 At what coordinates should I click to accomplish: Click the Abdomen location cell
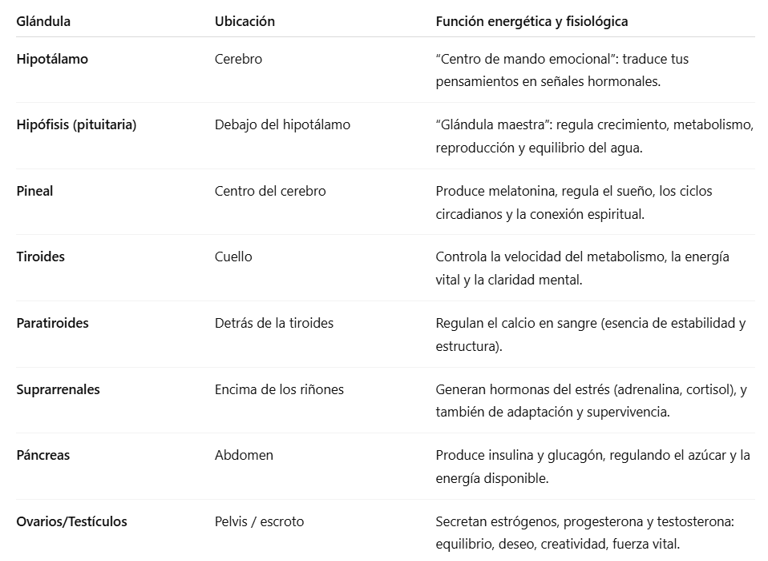(244, 455)
